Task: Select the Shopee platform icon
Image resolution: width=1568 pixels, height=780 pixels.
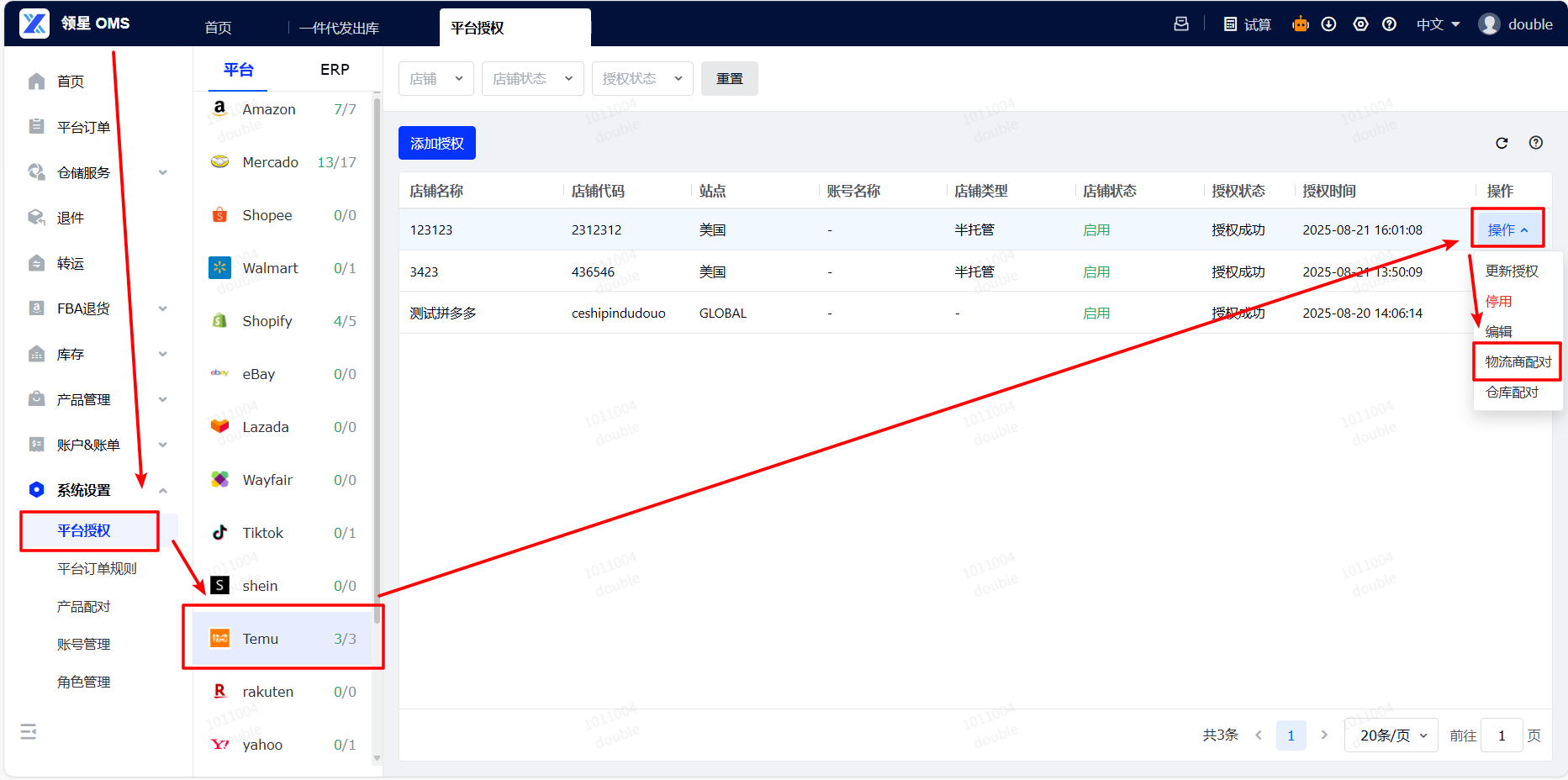Action: [x=219, y=214]
